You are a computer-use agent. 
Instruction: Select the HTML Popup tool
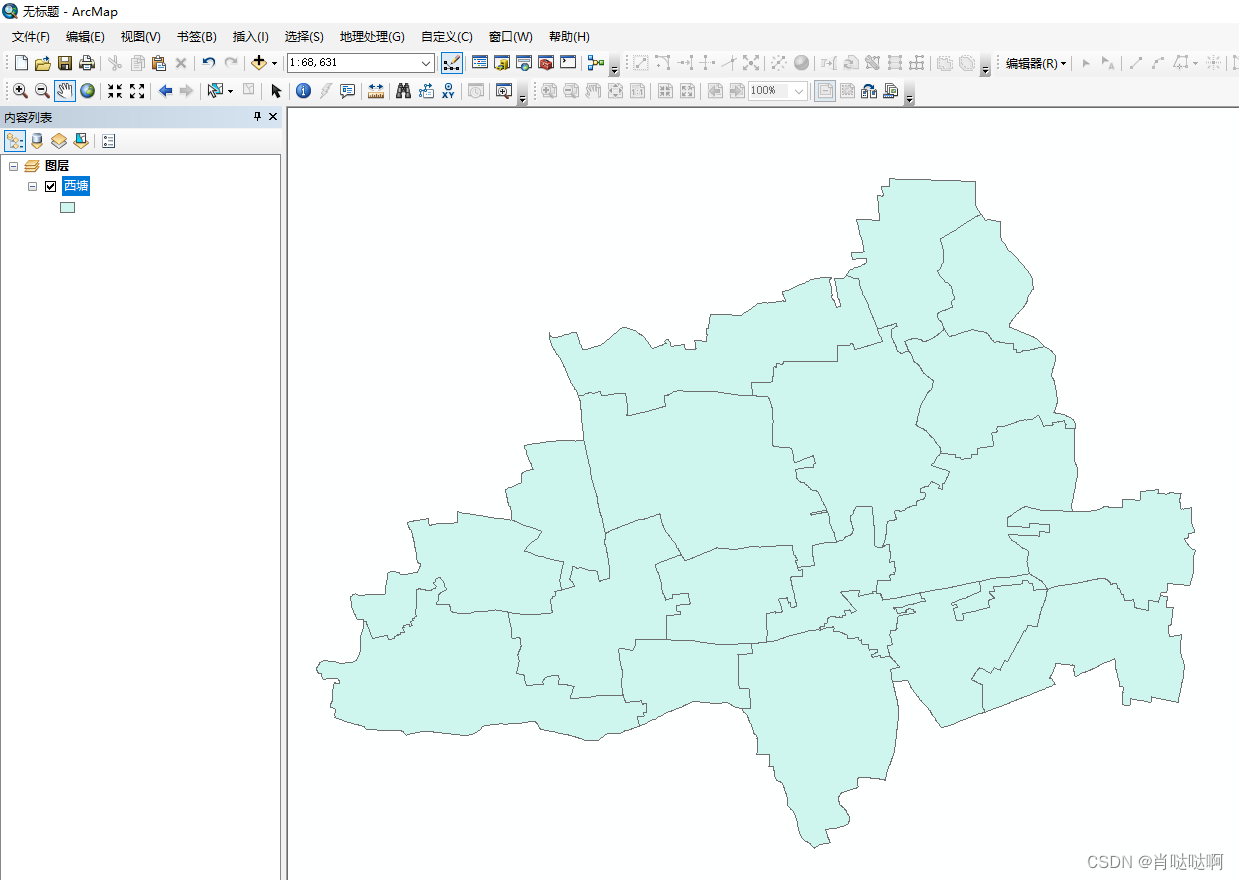[348, 91]
